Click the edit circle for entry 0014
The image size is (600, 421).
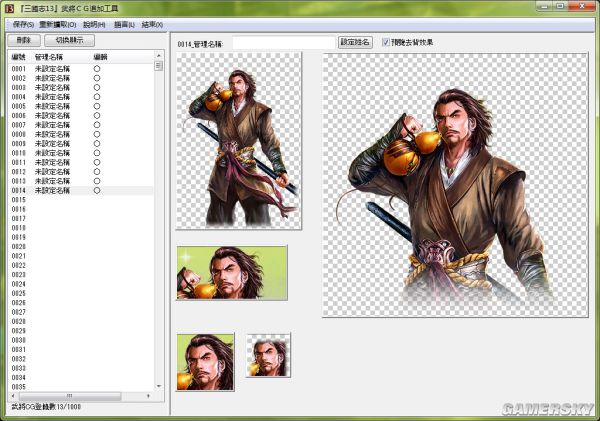(x=97, y=190)
